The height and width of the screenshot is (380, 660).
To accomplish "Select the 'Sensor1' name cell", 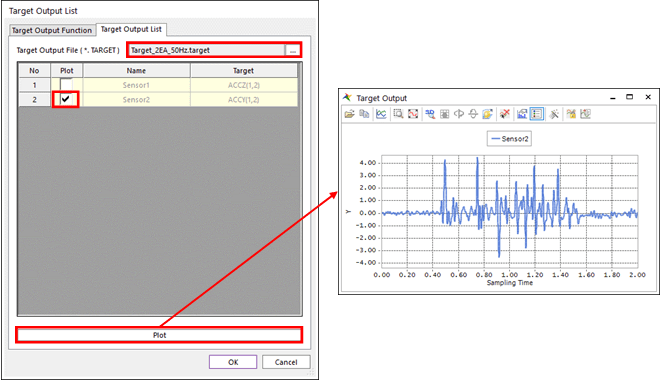I will (x=136, y=85).
